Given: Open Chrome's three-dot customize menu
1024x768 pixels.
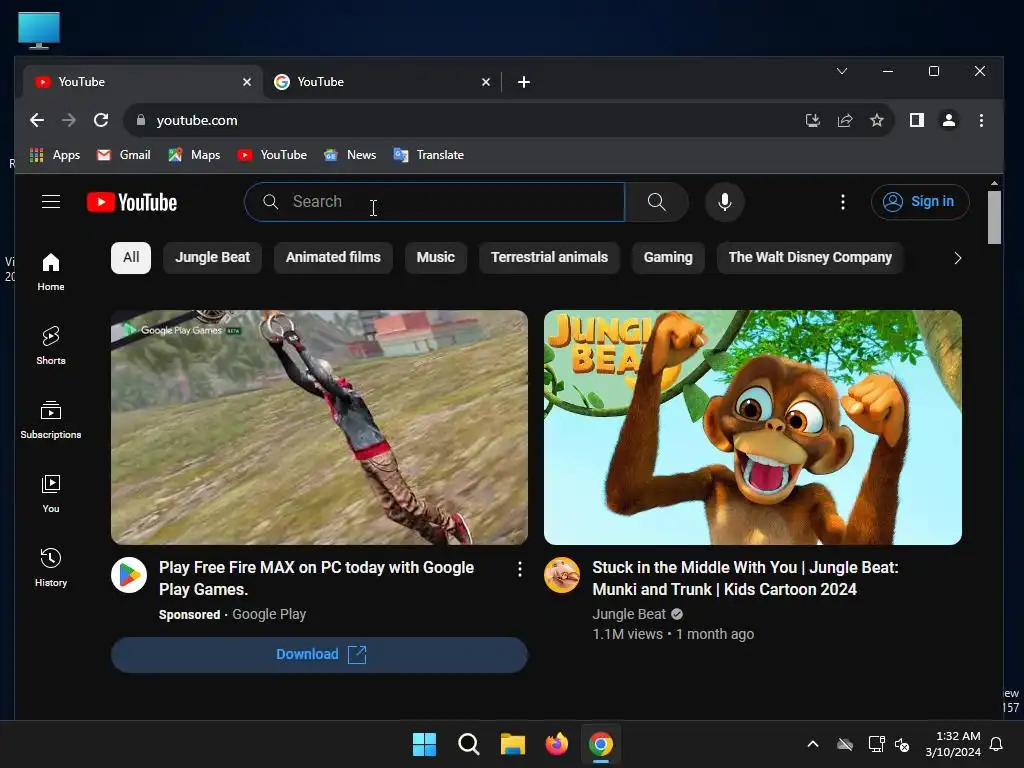Looking at the screenshot, I should [981, 120].
